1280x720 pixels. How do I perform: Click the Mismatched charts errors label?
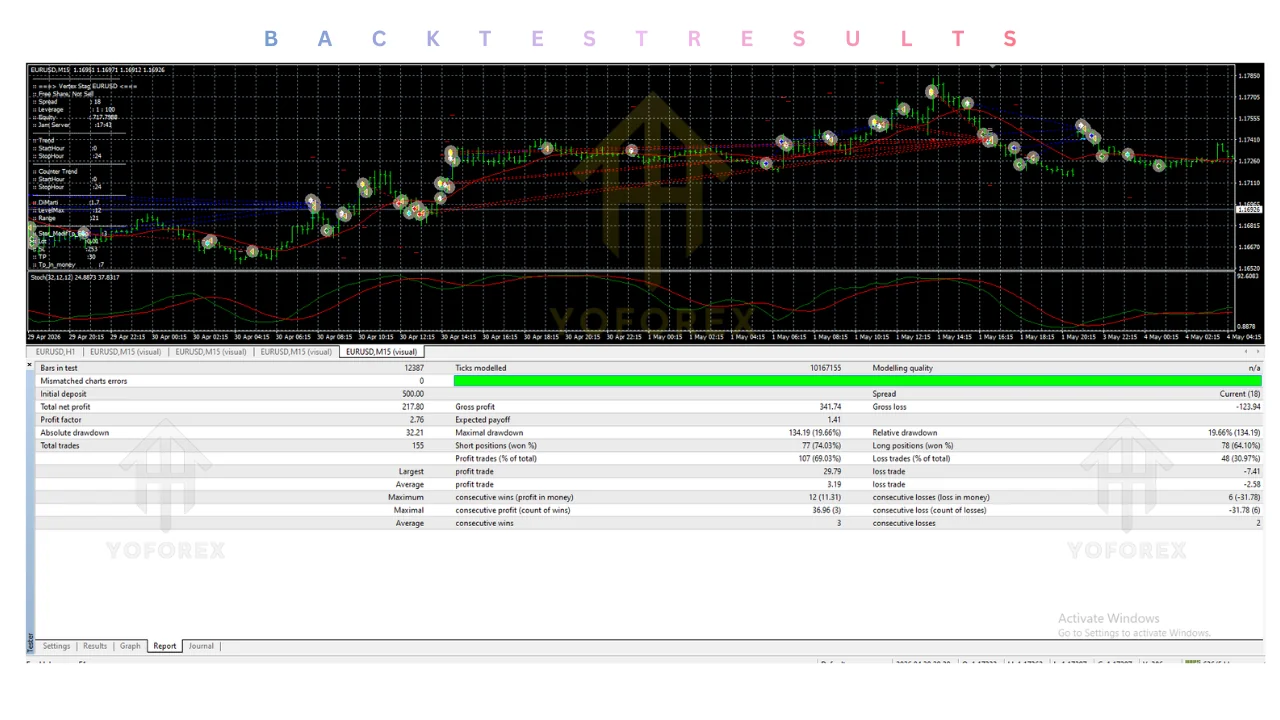click(83, 381)
